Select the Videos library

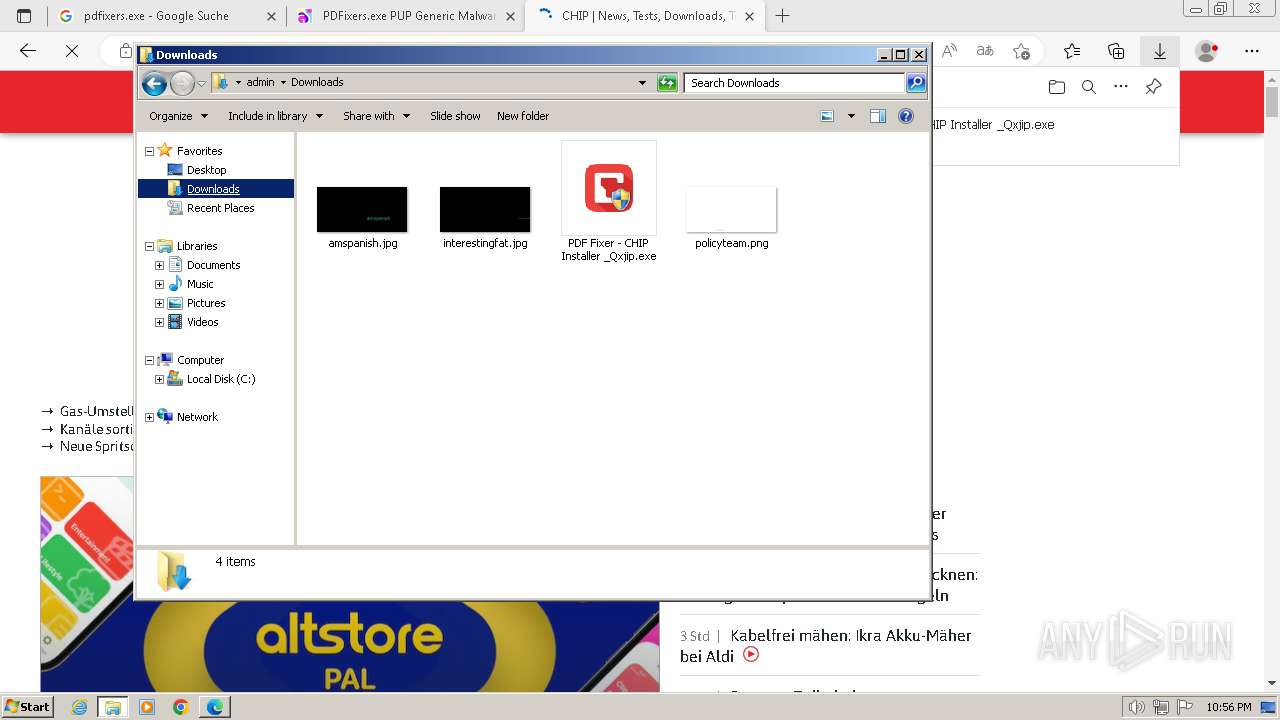[x=202, y=322]
